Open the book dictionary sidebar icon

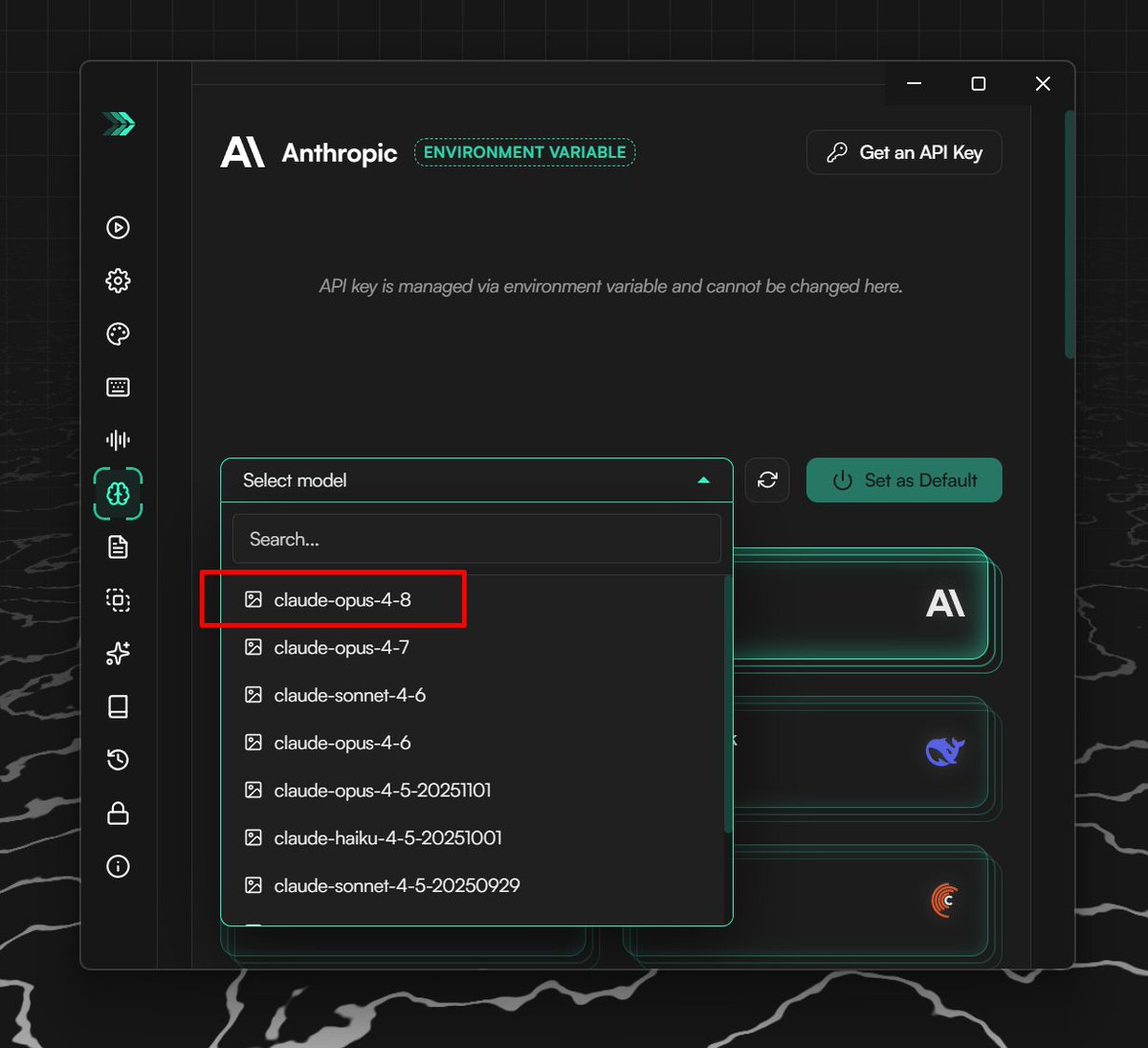(x=118, y=706)
